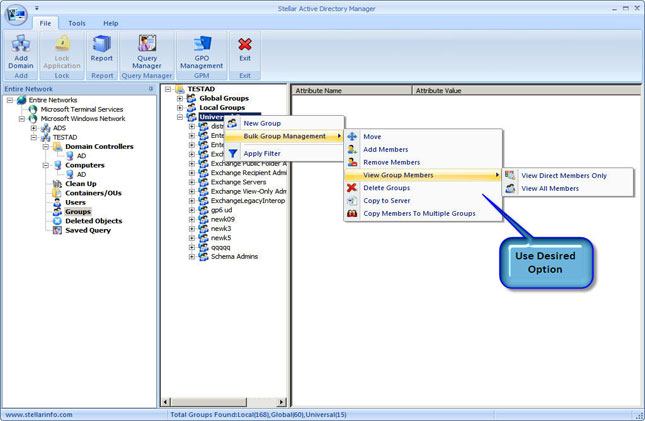The width and height of the screenshot is (645, 421).
Task: Click the Entire Networks globe icon
Action: [x=21, y=100]
